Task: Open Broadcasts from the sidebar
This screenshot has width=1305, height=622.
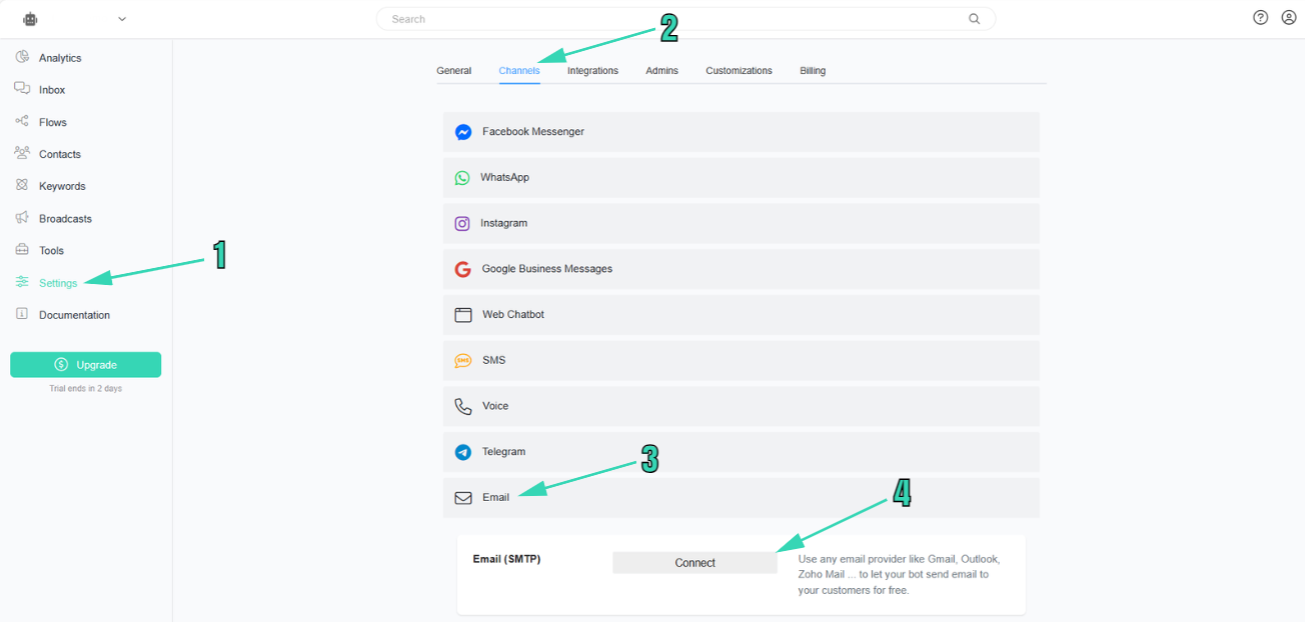Action: click(x=65, y=218)
